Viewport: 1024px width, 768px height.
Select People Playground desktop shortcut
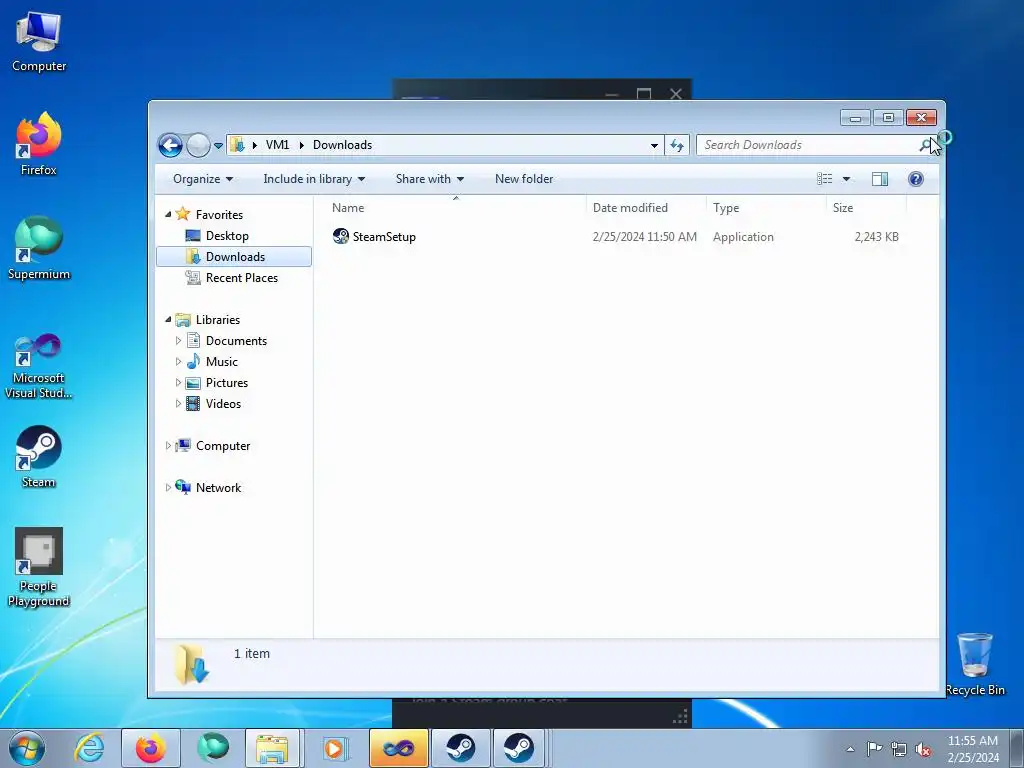pyautogui.click(x=39, y=567)
